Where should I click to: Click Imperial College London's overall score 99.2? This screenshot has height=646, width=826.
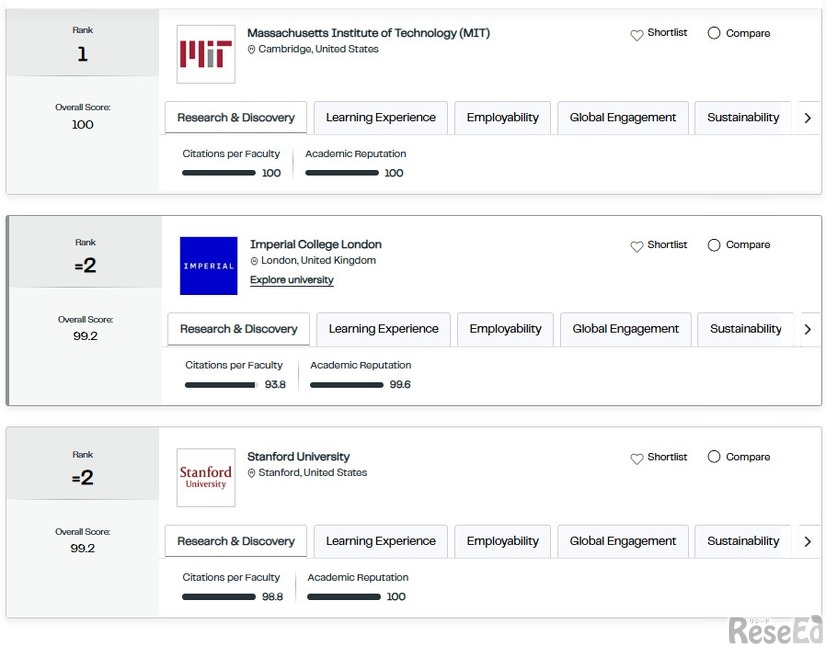coord(85,336)
